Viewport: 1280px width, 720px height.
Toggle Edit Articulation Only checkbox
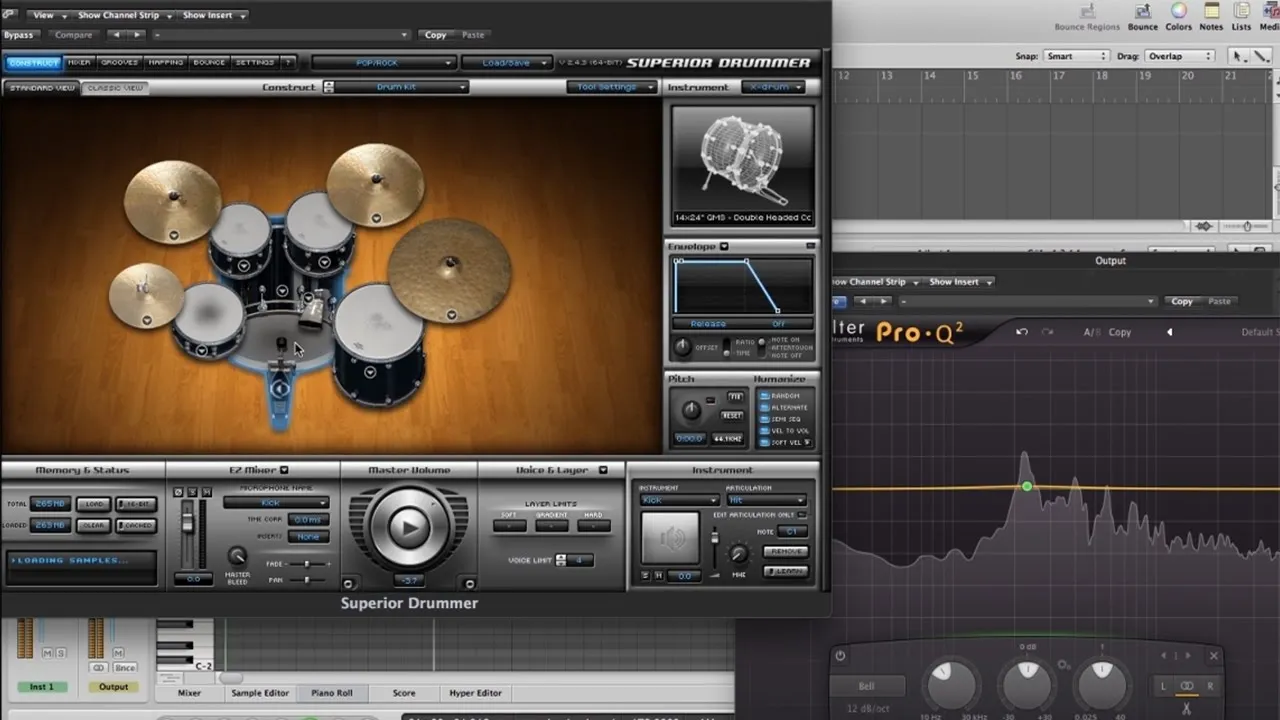click(x=802, y=515)
